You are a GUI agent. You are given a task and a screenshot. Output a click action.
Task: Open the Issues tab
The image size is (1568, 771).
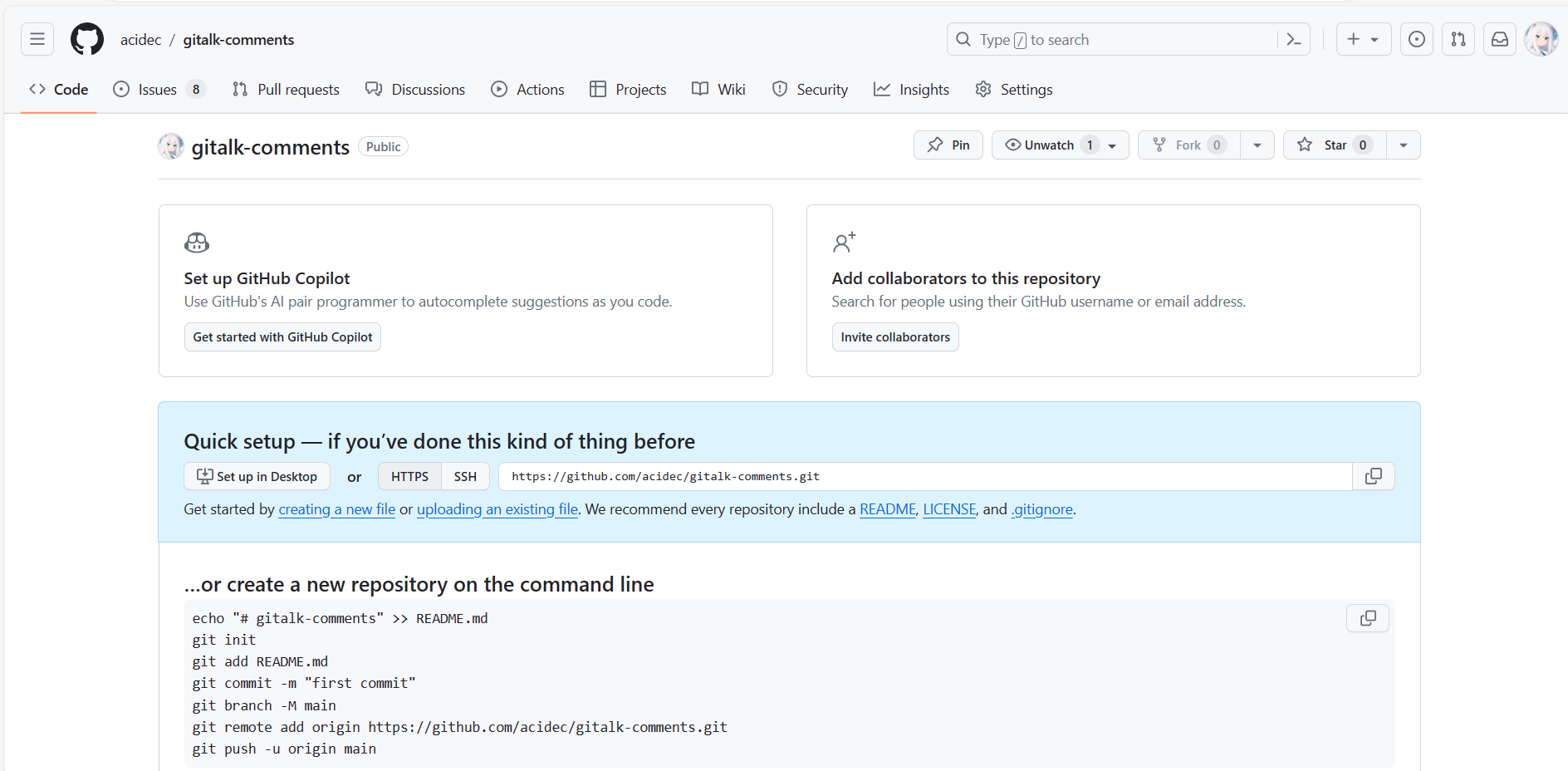(159, 89)
